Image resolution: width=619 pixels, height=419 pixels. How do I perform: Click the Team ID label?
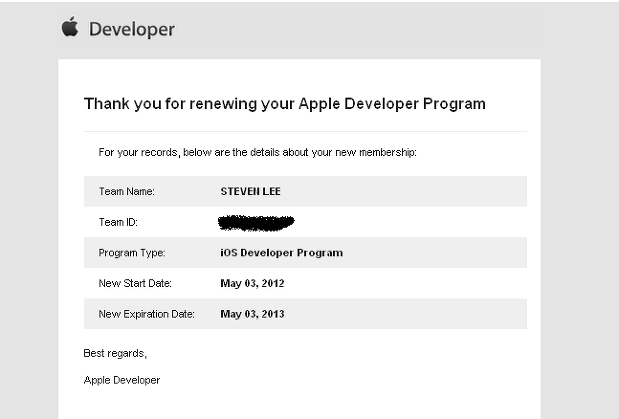(x=118, y=222)
